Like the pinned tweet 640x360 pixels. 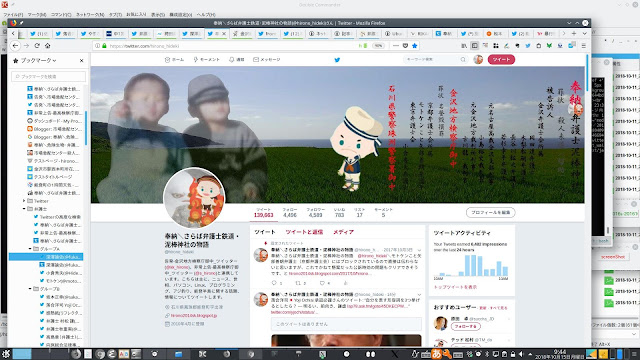(322, 283)
